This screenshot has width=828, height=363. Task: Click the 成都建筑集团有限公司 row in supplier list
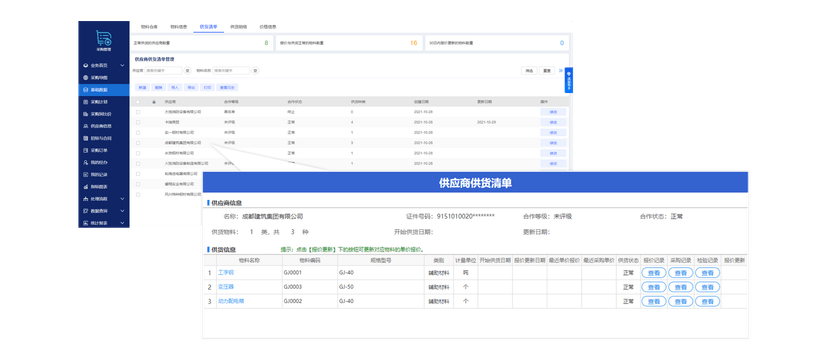pos(350,143)
